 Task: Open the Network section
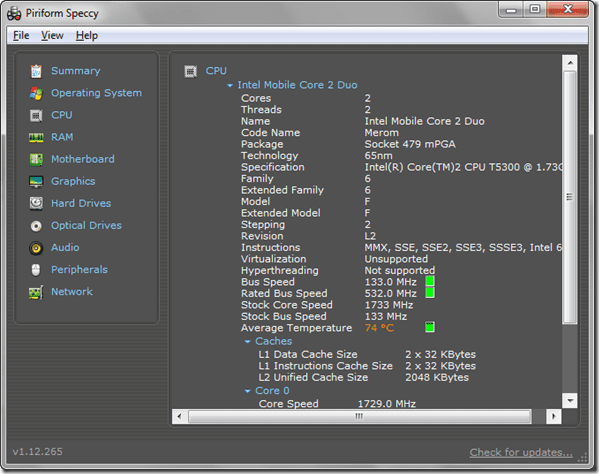coord(72,292)
